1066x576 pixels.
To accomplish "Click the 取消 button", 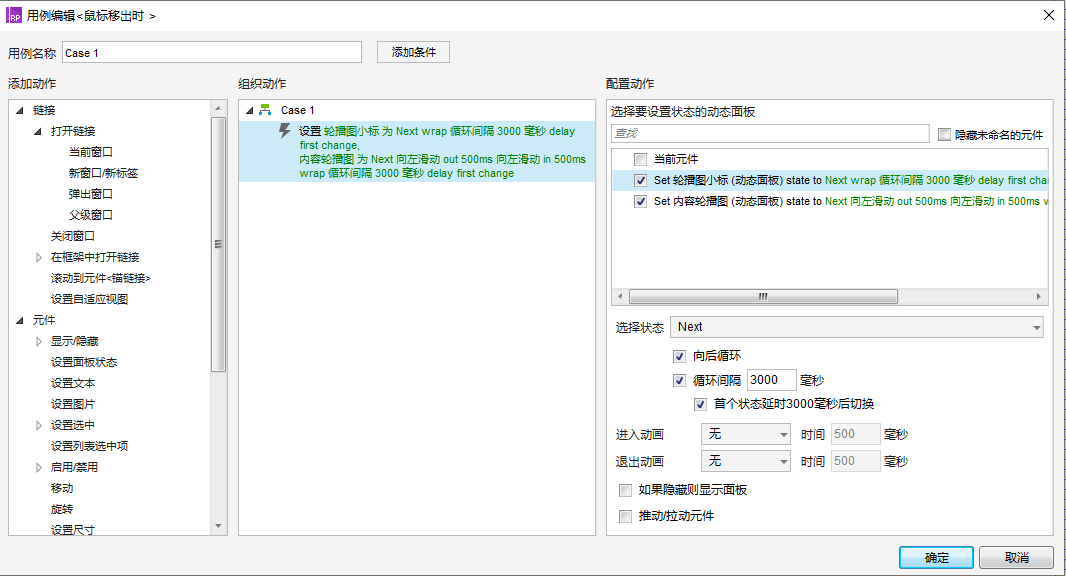I will coord(1016,558).
